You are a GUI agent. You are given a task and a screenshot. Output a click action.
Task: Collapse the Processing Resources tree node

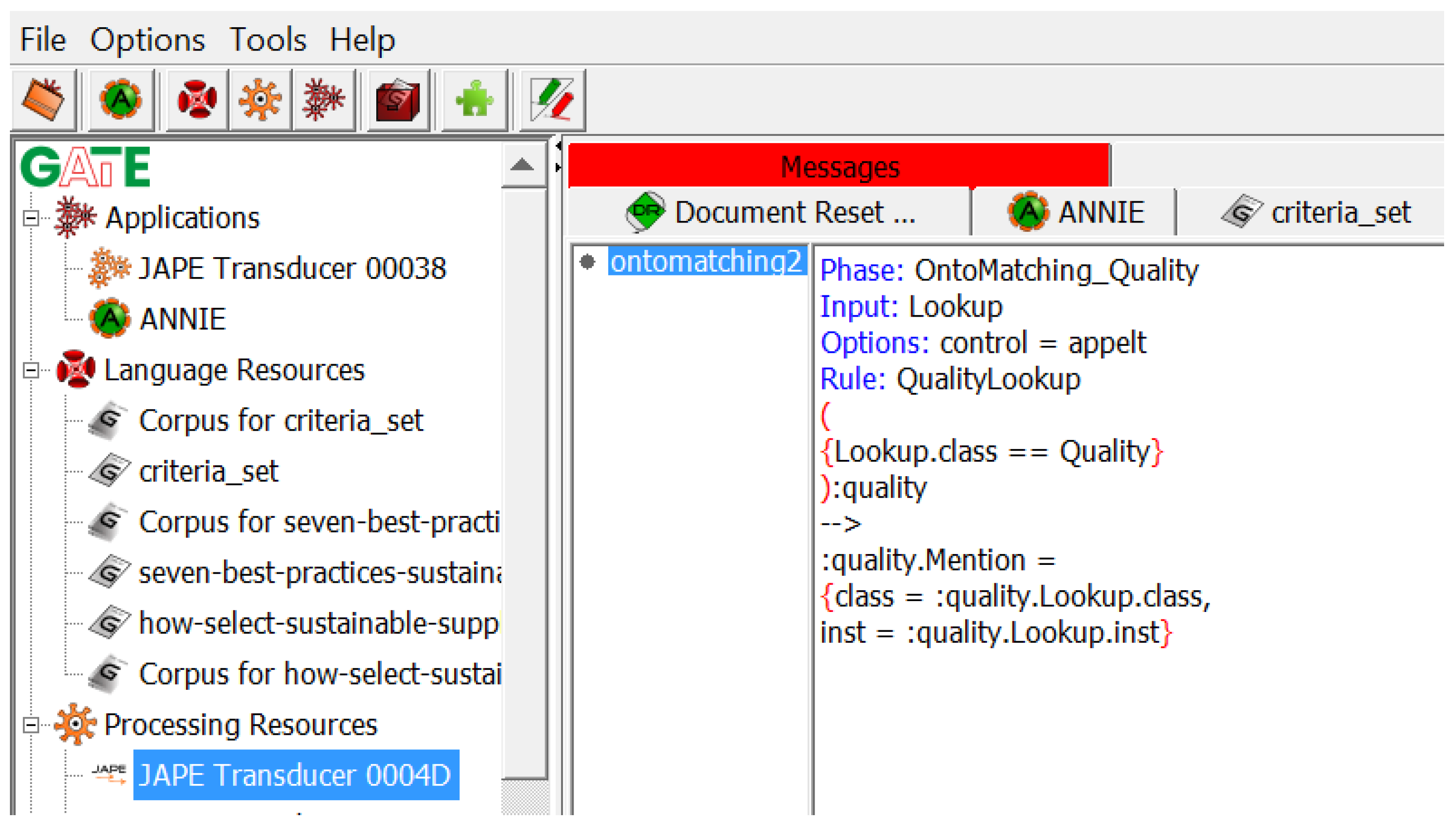31,726
